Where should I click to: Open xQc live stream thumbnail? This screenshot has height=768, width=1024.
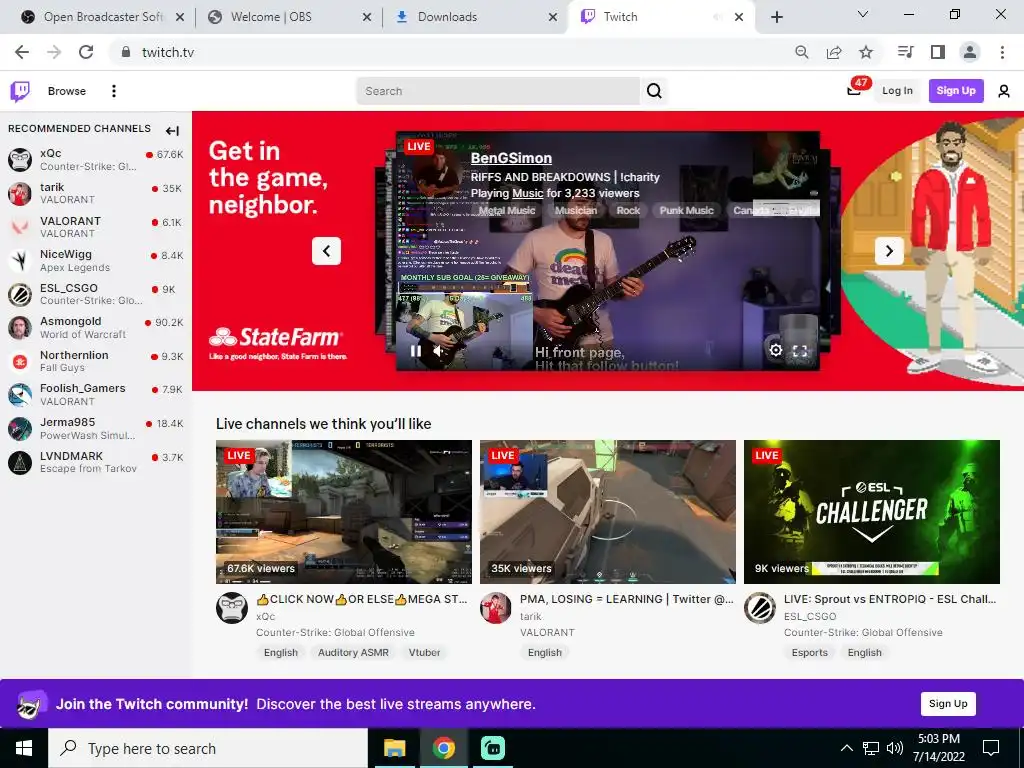[x=344, y=511]
